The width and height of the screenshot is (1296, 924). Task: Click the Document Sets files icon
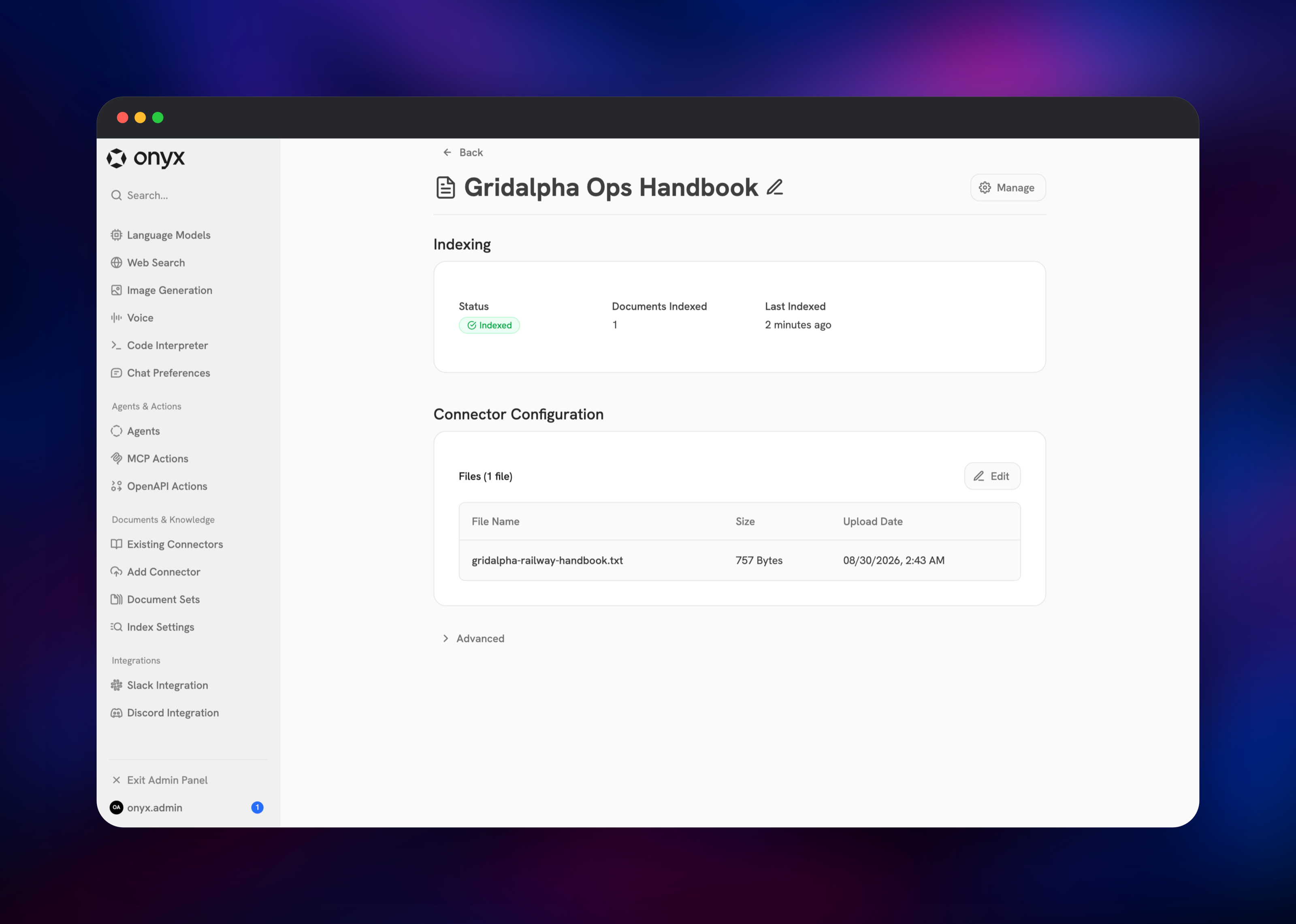pyautogui.click(x=117, y=600)
